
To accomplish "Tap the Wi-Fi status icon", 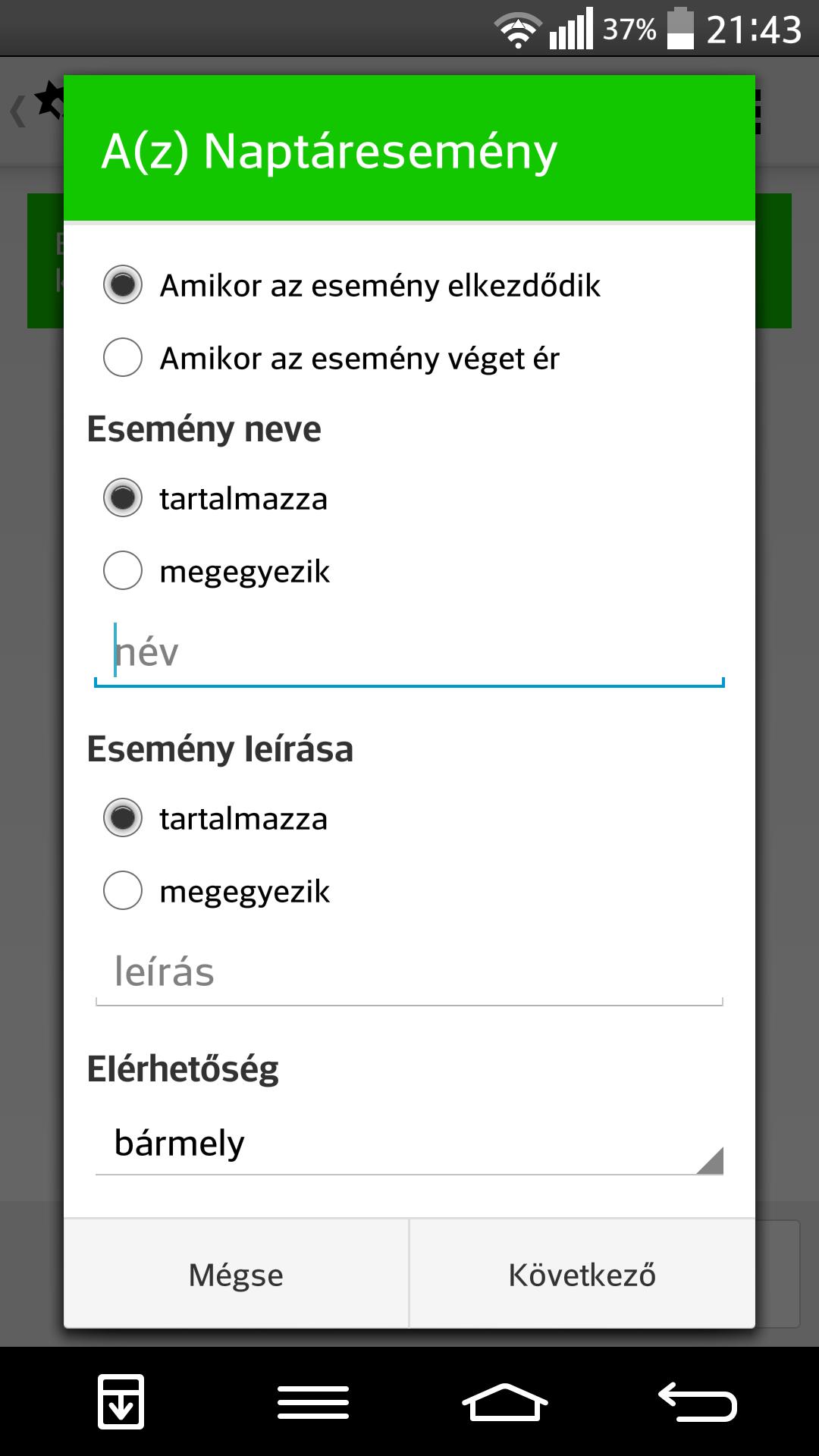I will click(x=518, y=30).
